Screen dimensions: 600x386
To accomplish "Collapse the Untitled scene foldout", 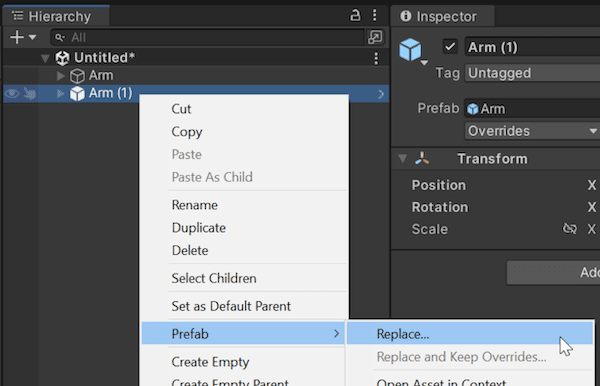I will click(x=45, y=58).
